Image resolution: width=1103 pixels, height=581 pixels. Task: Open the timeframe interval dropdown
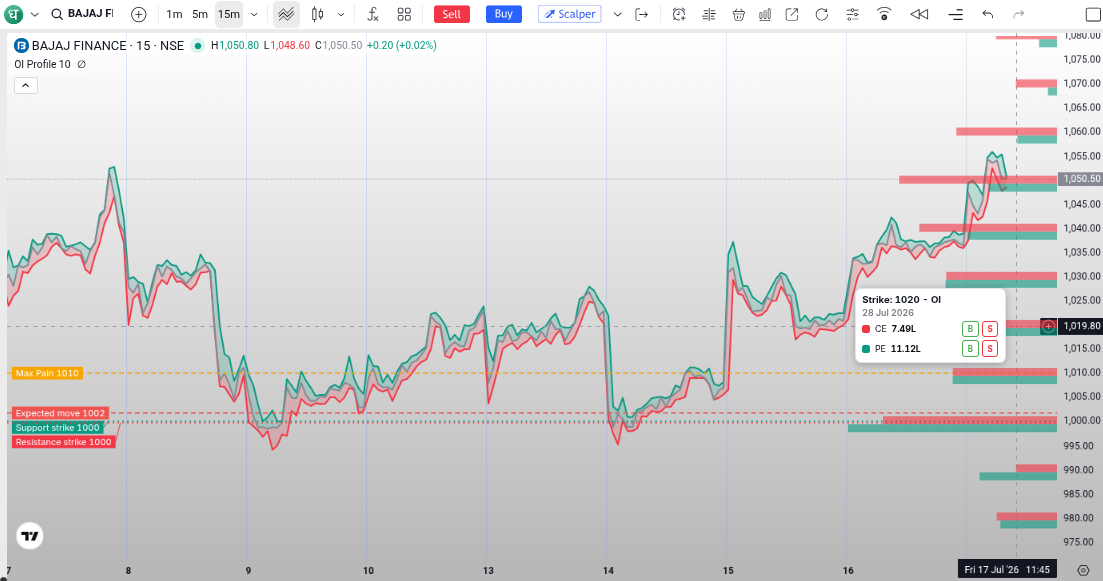tap(255, 14)
